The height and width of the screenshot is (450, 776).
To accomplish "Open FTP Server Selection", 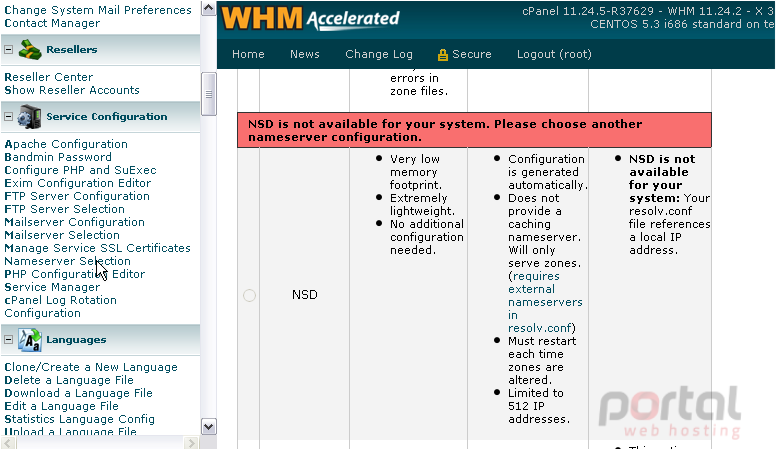I will 64,209.
